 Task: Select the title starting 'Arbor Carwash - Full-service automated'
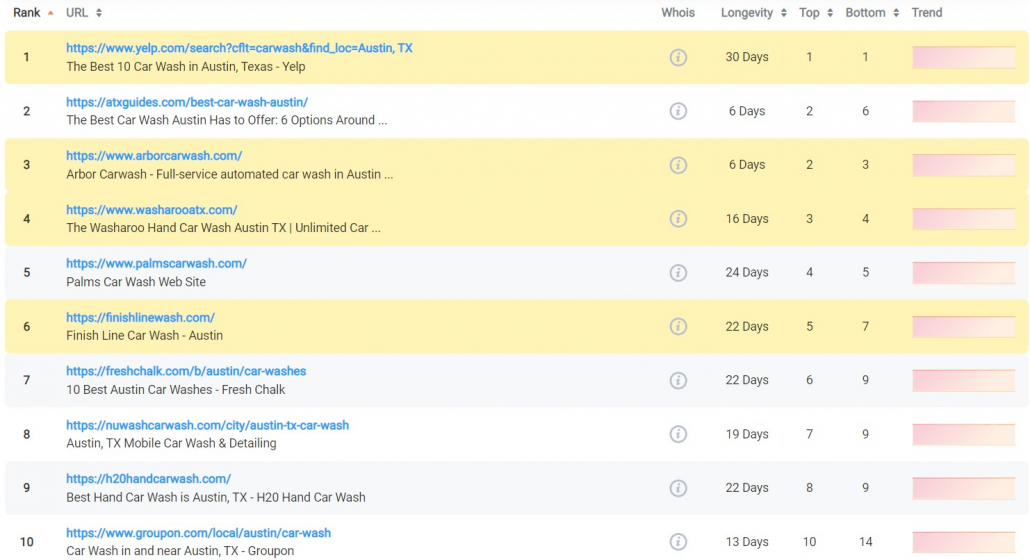[229, 174]
